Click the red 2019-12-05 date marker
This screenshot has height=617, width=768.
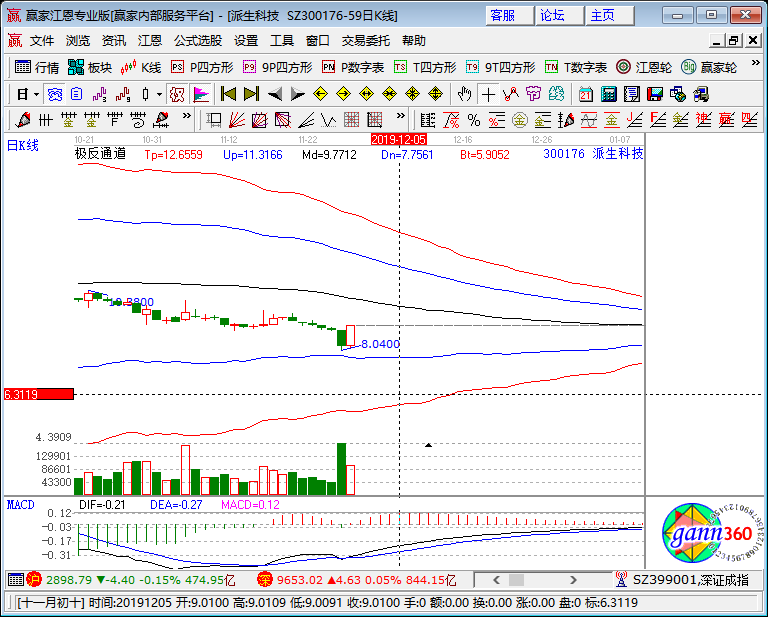[x=399, y=140]
